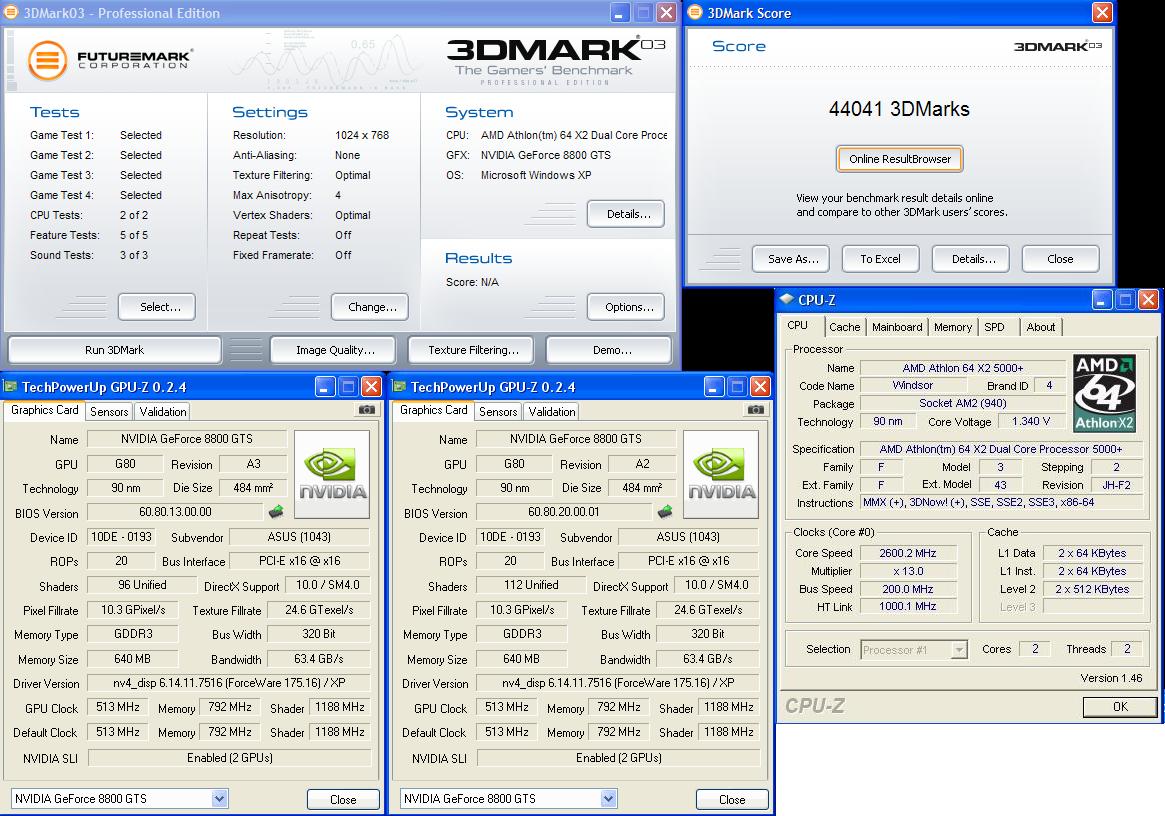Open GPU selection dropdown in right GPU-Z
1165x816 pixels.
(609, 799)
